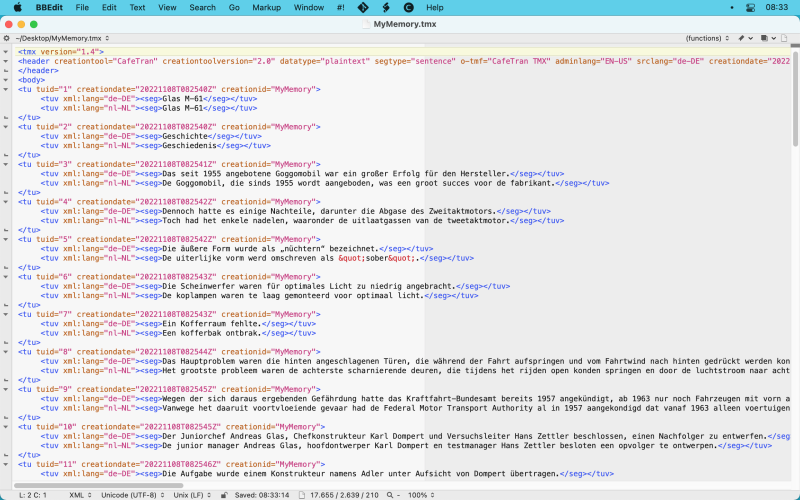Click the gear icon beside the file path

pyautogui.click(x=6, y=38)
